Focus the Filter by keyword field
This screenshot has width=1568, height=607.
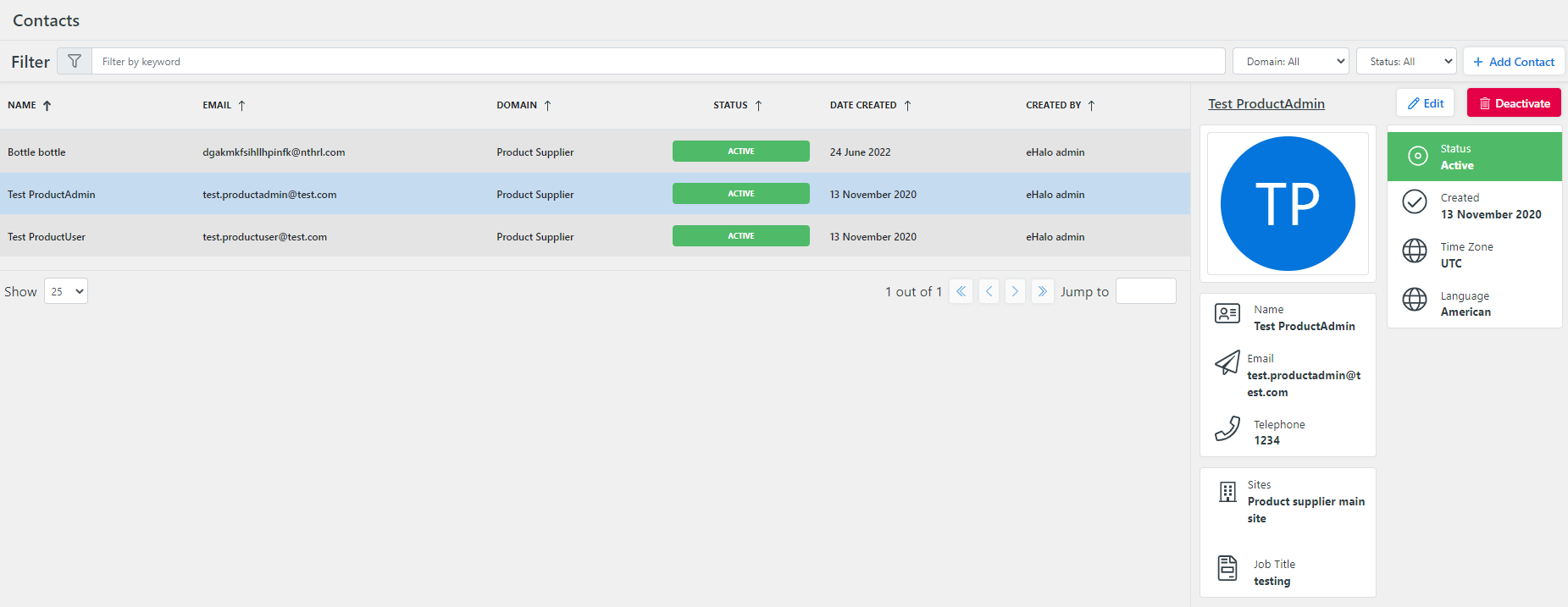point(658,61)
